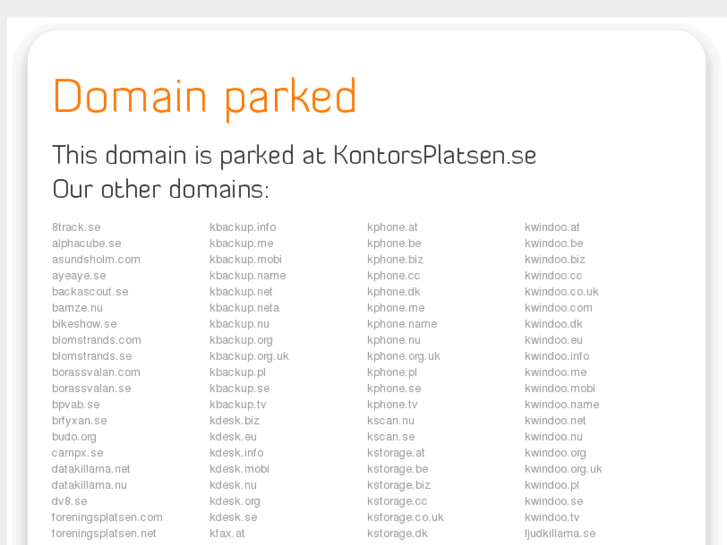The image size is (727, 545).
Task: Visit the backascout.se link
Action: click(90, 292)
